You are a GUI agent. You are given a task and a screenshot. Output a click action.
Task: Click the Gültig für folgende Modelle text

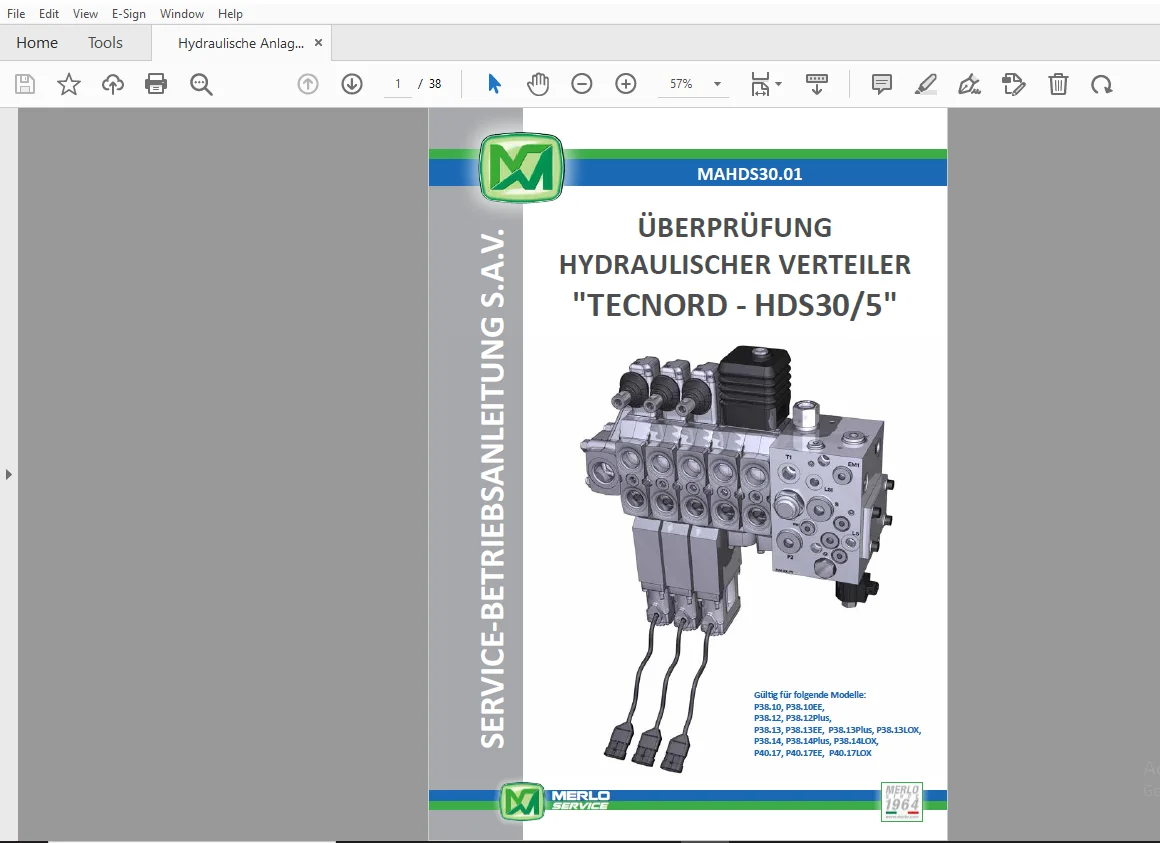click(809, 694)
